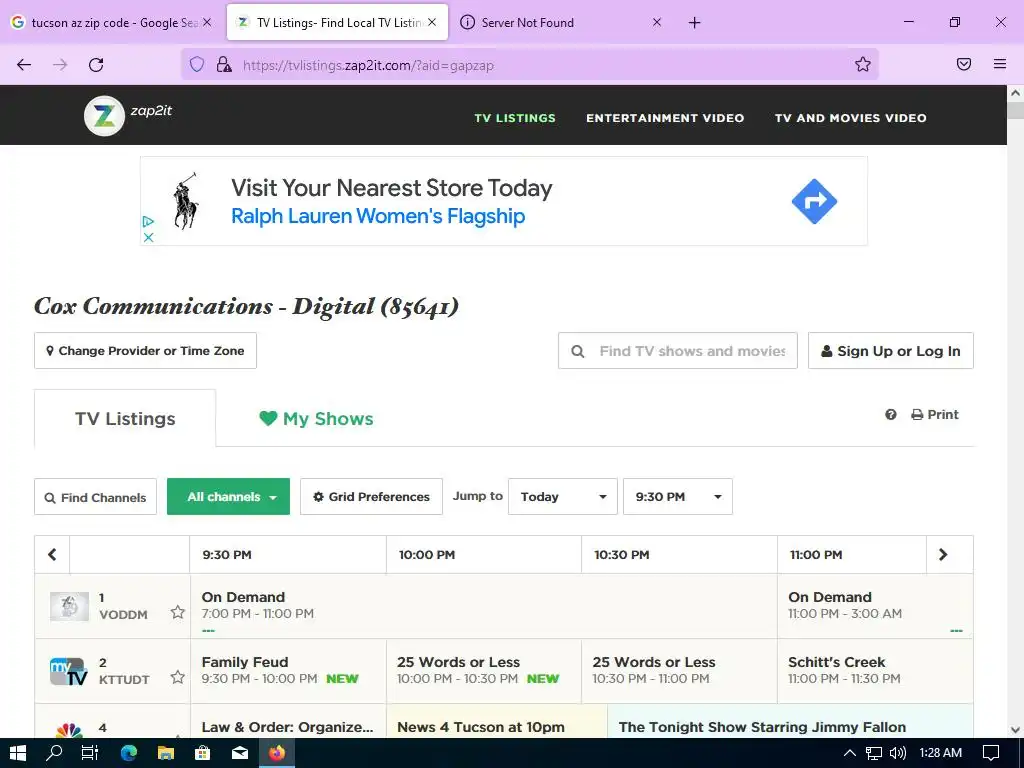Click Change Provider or Time Zone button
1024x768 pixels.
(146, 351)
